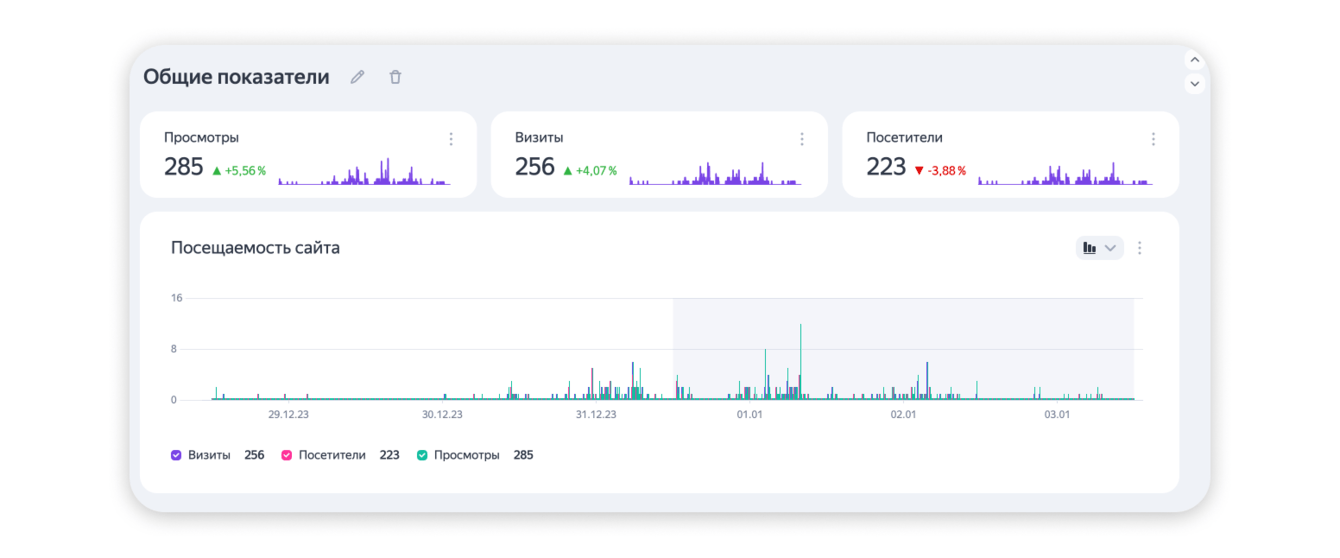
Task: Toggle the Визиты series checkbox in legend
Action: (176, 455)
